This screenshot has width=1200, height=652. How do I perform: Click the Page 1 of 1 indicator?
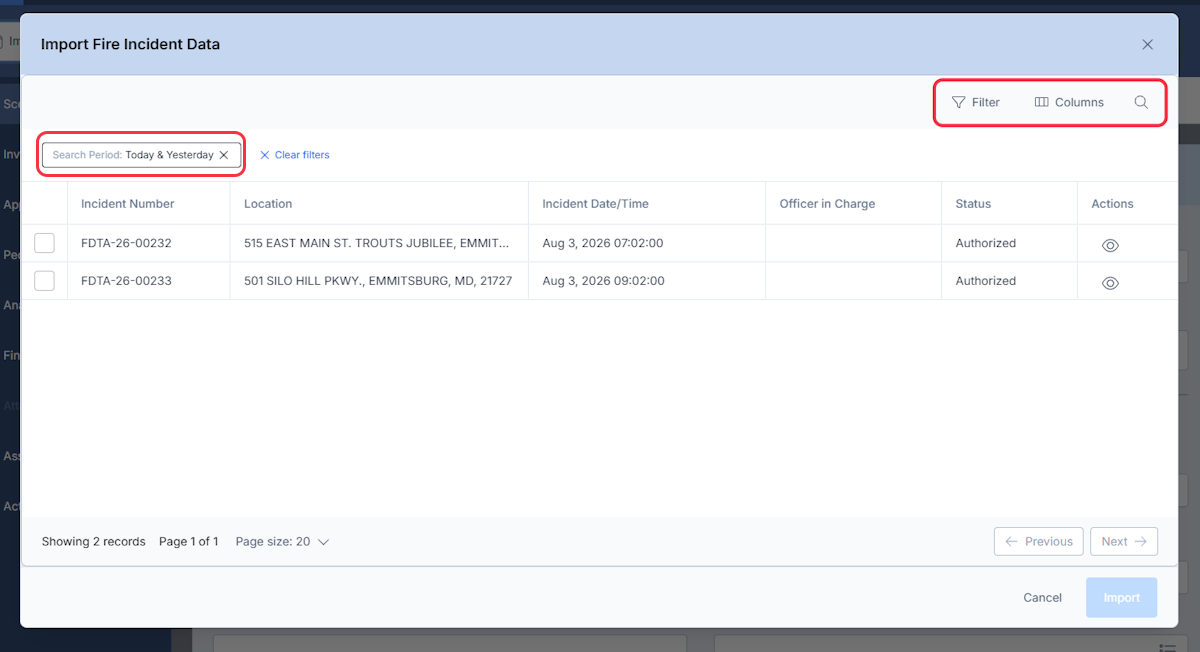[189, 542]
